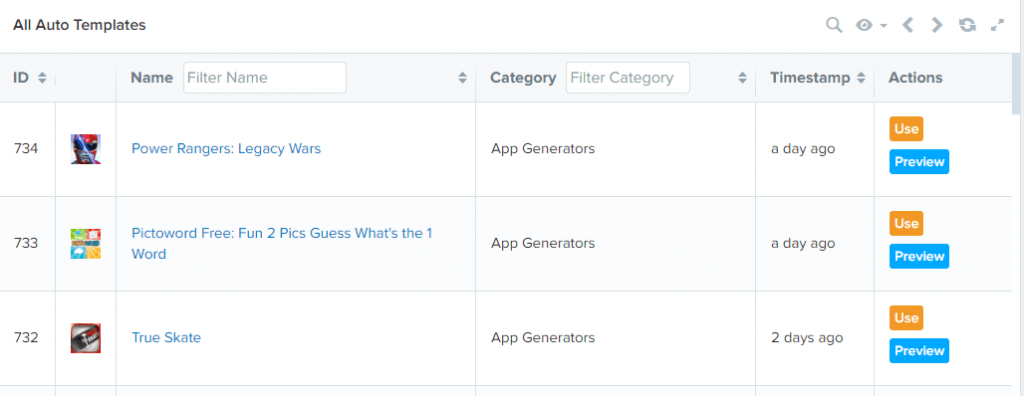Click True Skate app thumbnail
The height and width of the screenshot is (396, 1024).
point(86,338)
